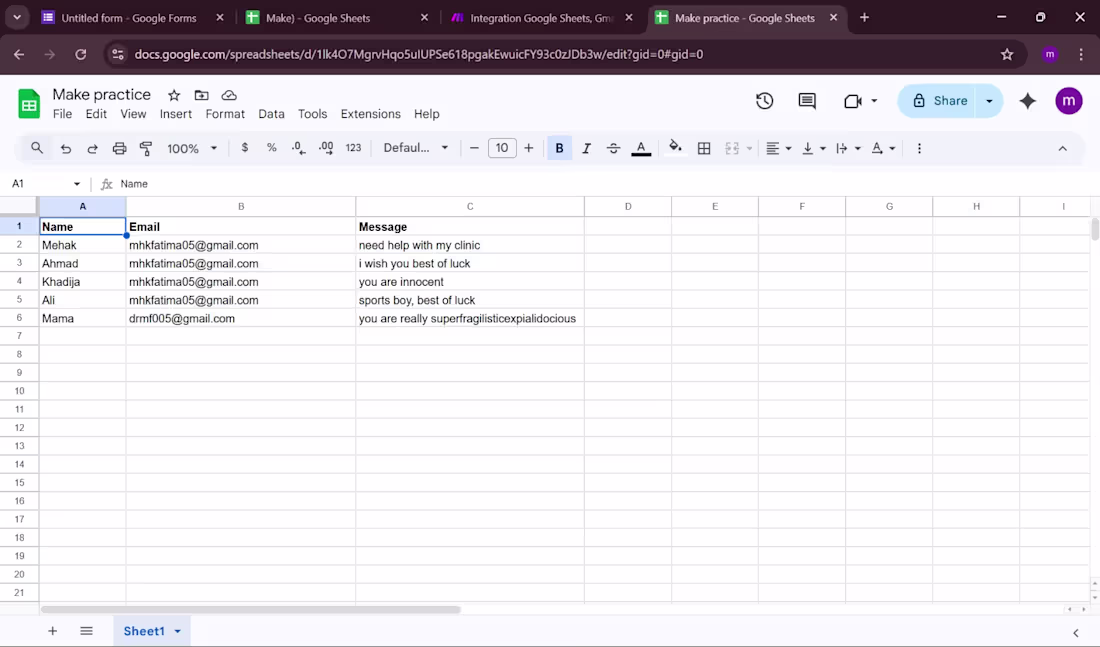The height and width of the screenshot is (647, 1100).
Task: Toggle strikethrough formatting
Action: [x=613, y=148]
